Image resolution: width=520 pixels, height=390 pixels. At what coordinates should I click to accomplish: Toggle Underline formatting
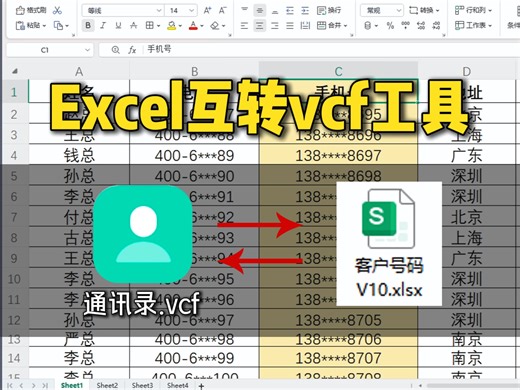click(x=118, y=25)
